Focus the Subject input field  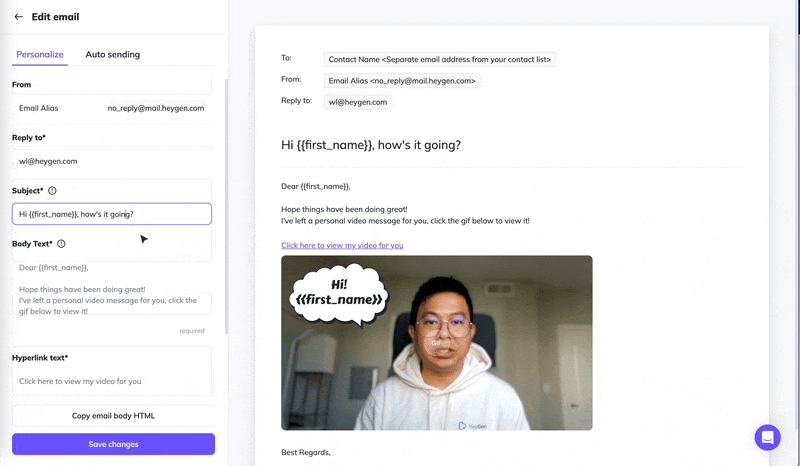[112, 214]
